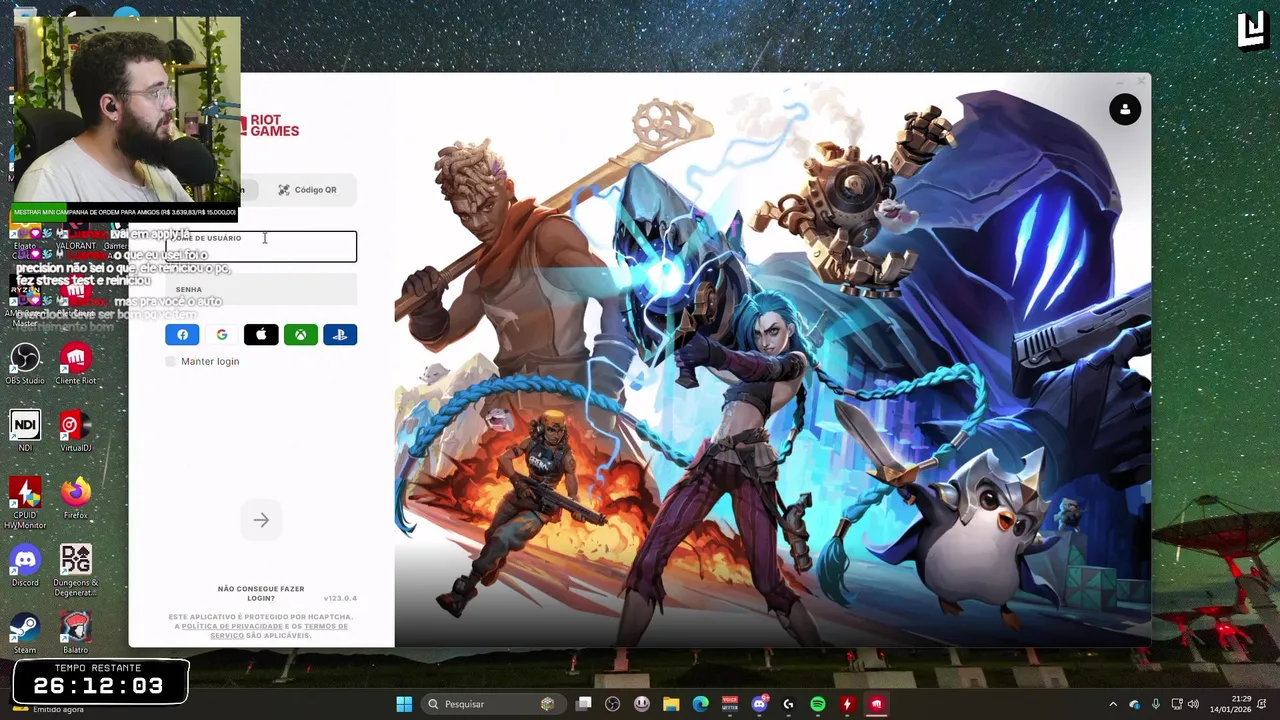Sign in with Xbox
This screenshot has width=1280, height=720.
(301, 335)
